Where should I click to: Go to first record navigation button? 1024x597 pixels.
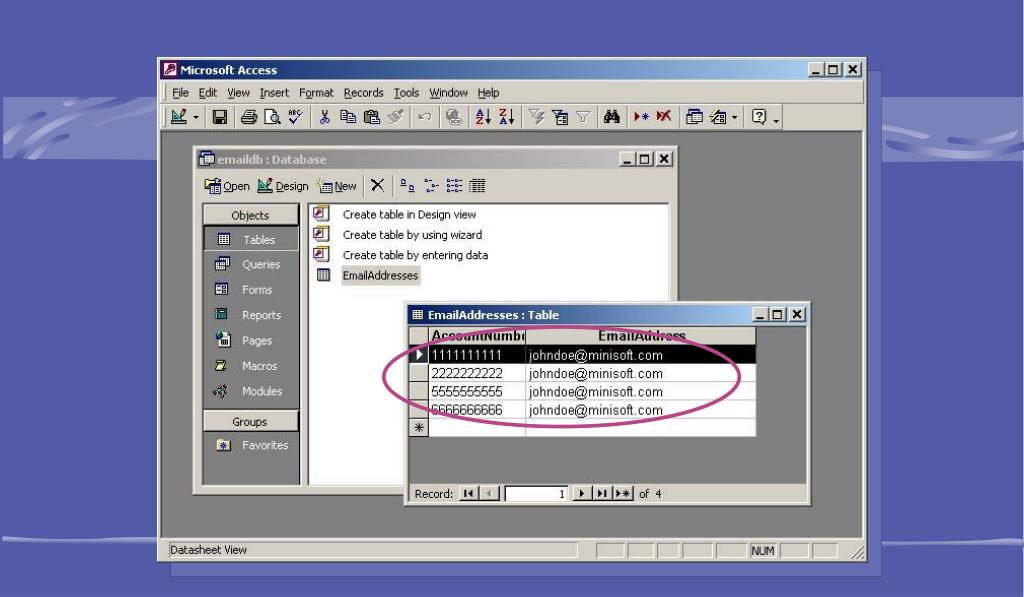pos(469,494)
